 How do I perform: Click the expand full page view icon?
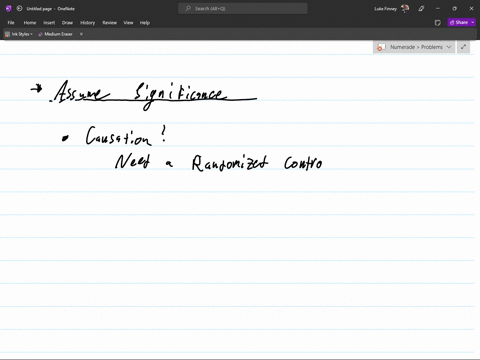(x=463, y=47)
